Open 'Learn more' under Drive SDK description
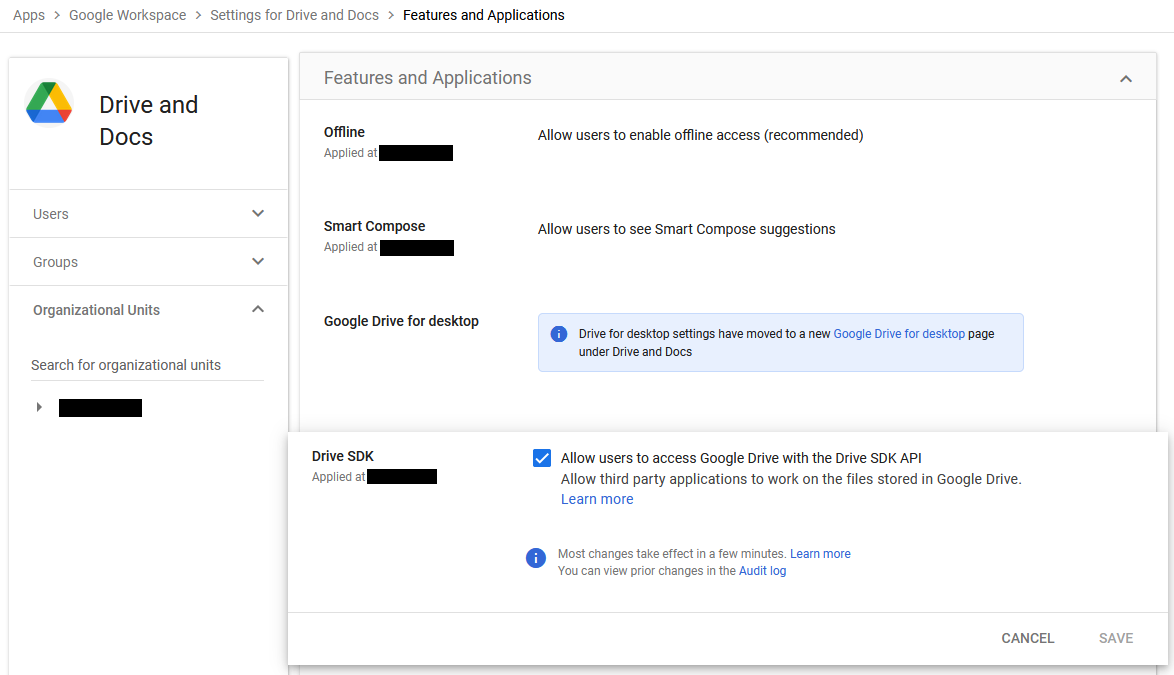Viewport: 1174px width, 675px height. [597, 499]
